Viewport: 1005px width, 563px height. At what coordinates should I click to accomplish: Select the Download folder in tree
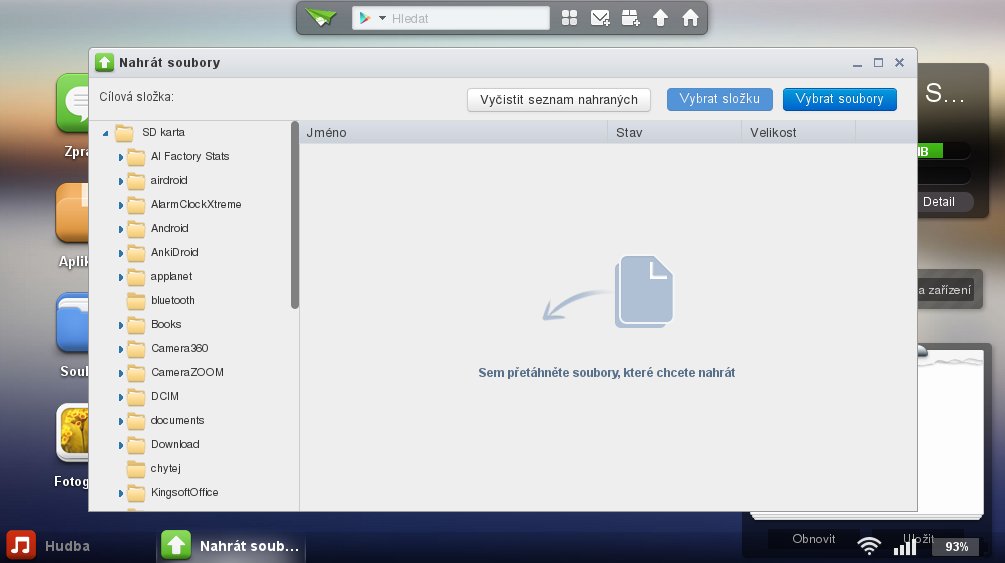coord(175,444)
